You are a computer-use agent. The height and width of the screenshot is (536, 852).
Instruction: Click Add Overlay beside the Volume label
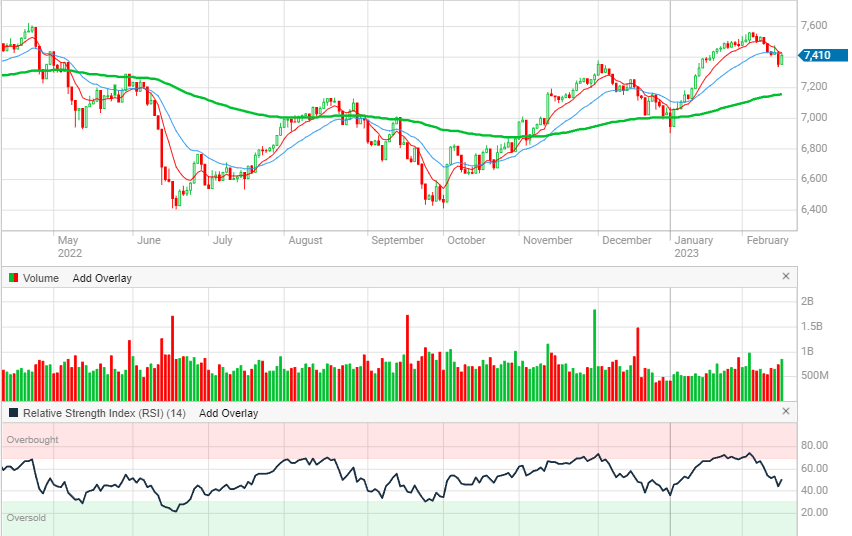102,278
